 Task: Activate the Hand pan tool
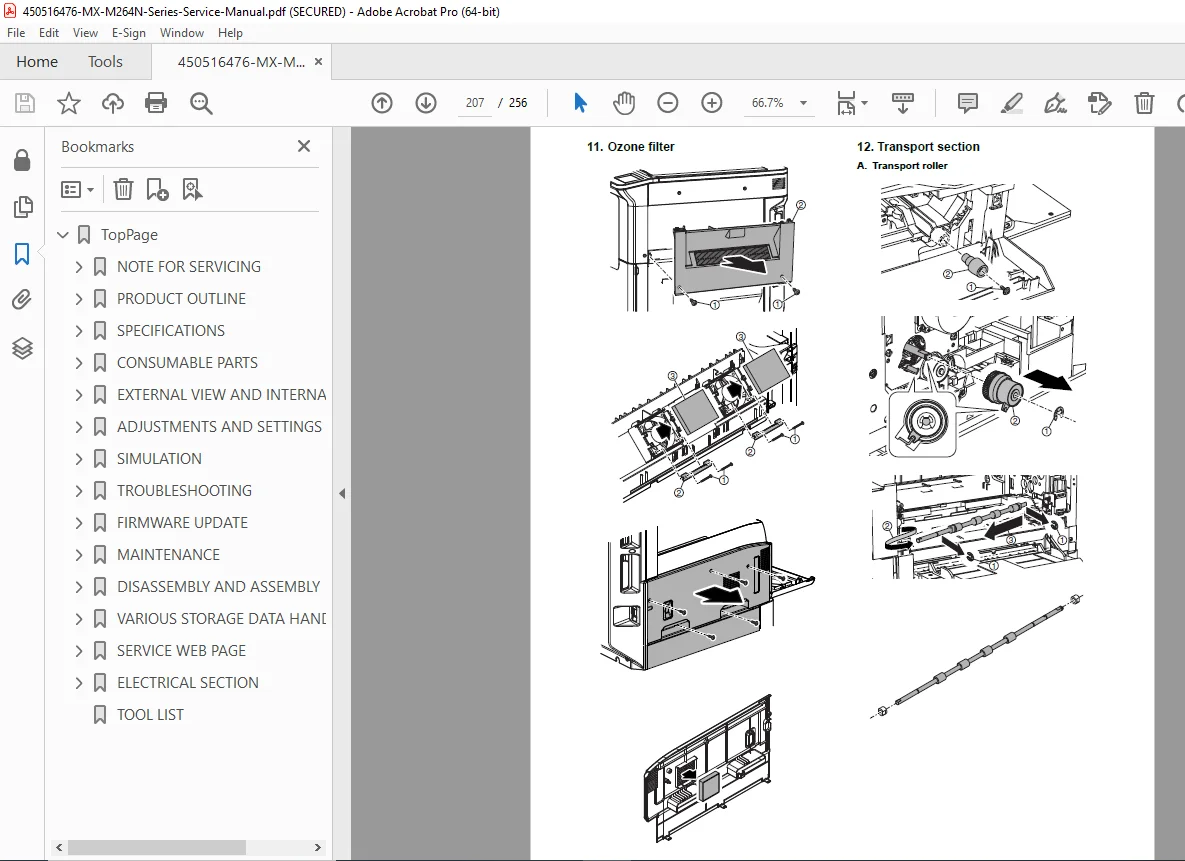coord(623,103)
